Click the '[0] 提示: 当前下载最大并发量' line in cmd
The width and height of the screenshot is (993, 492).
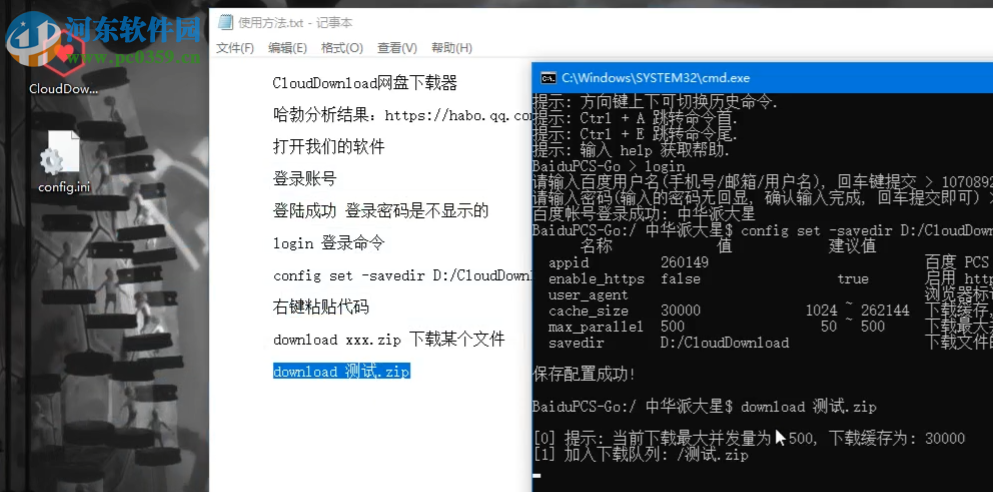click(749, 438)
